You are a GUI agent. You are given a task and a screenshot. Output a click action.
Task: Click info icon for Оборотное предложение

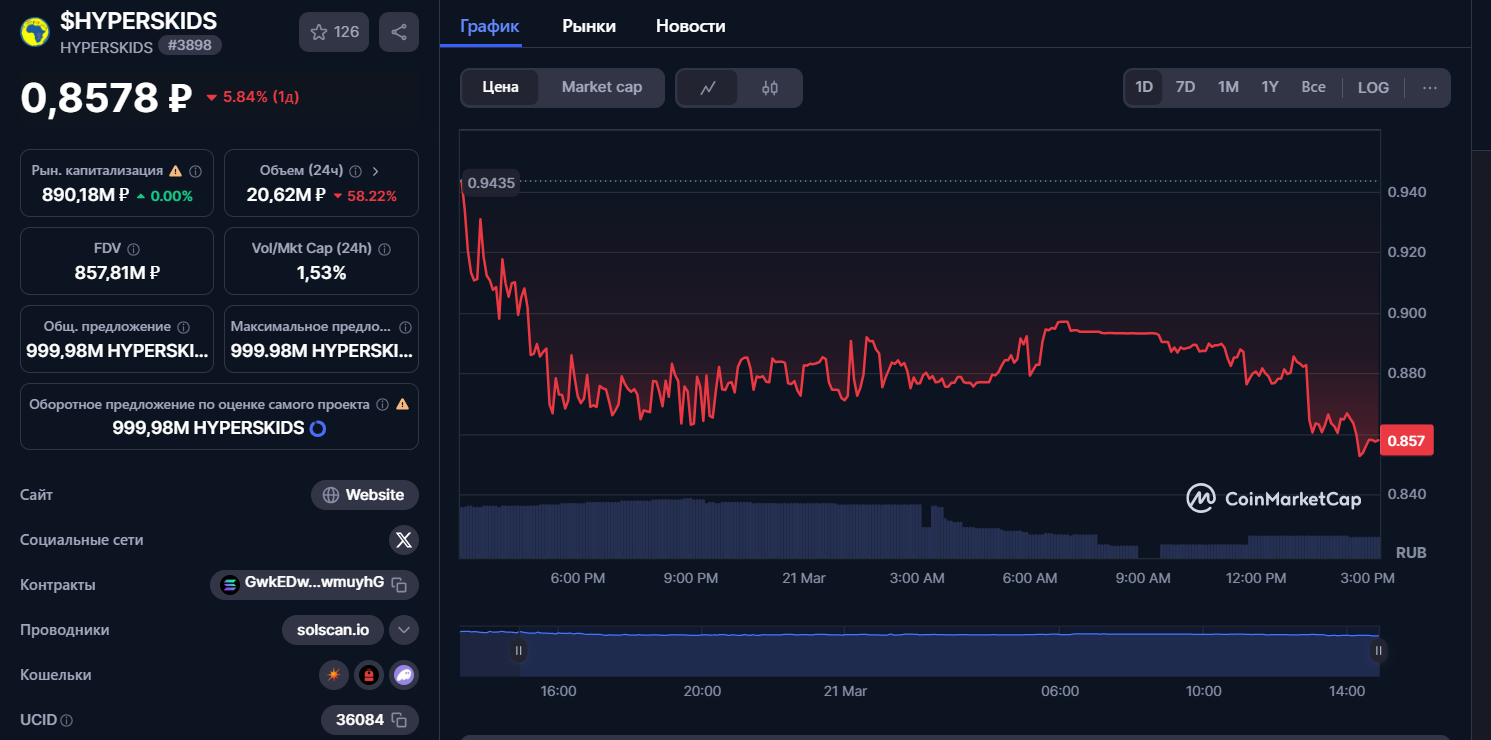[x=381, y=405]
